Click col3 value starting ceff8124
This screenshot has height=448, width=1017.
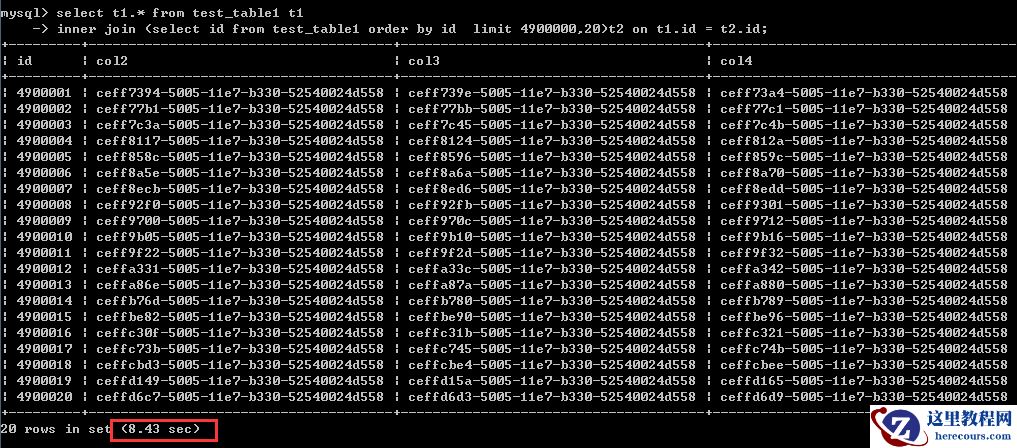click(552, 141)
